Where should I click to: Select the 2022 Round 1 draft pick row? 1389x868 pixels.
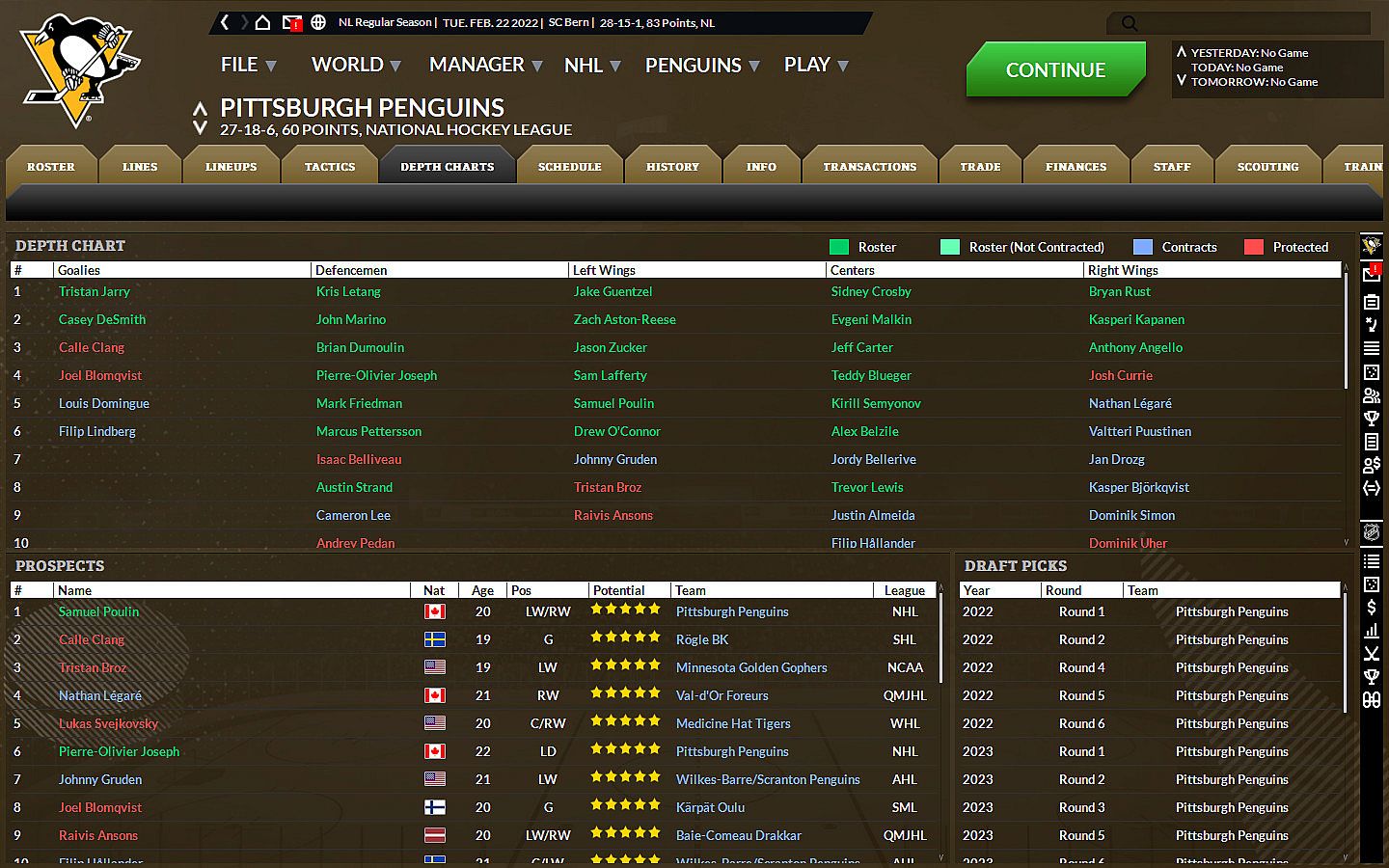tap(1151, 611)
